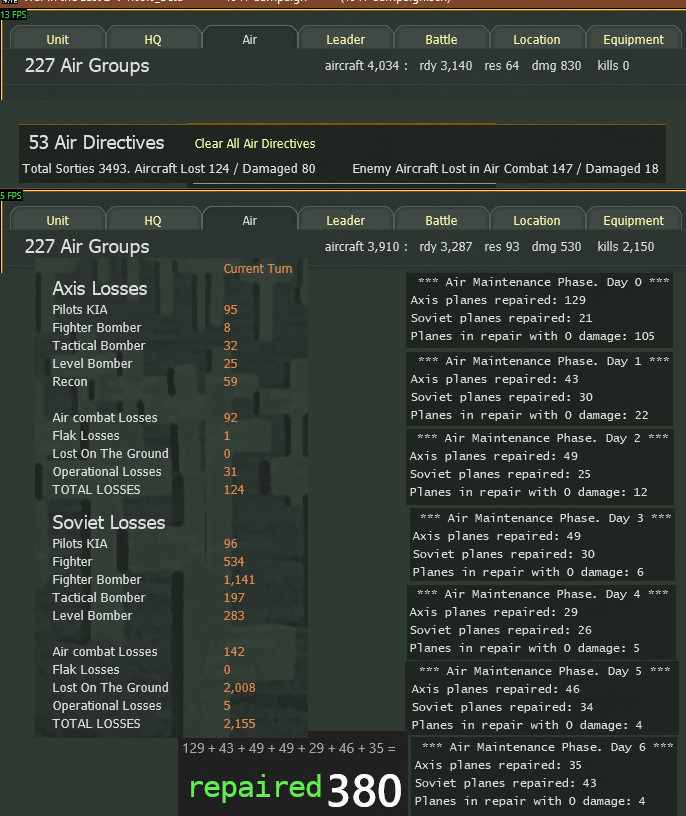Click the Soviet TOTAL LOSSES value 2,155

click(x=239, y=723)
